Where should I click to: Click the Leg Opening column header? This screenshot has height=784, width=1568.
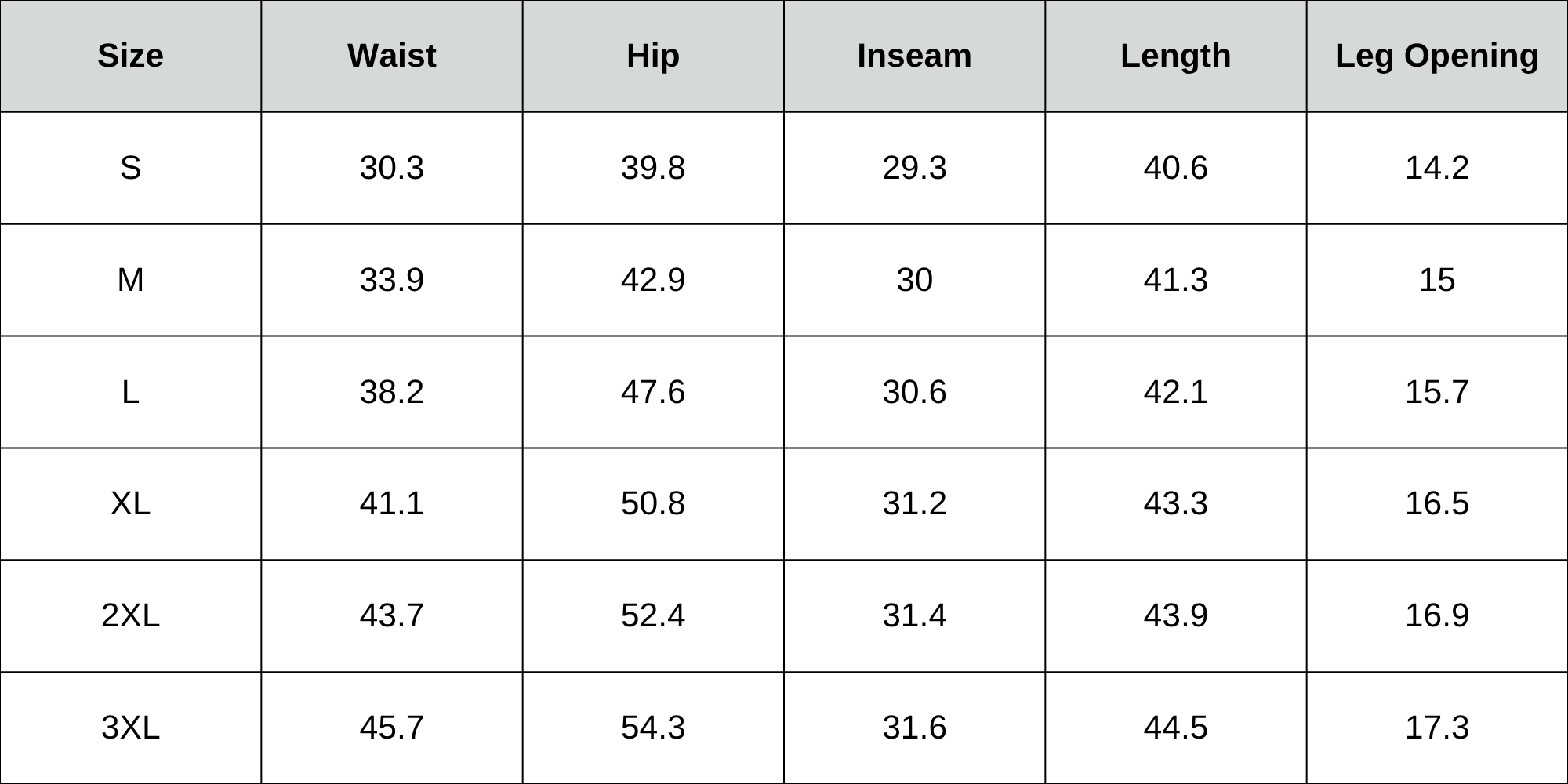pyautogui.click(x=1436, y=56)
